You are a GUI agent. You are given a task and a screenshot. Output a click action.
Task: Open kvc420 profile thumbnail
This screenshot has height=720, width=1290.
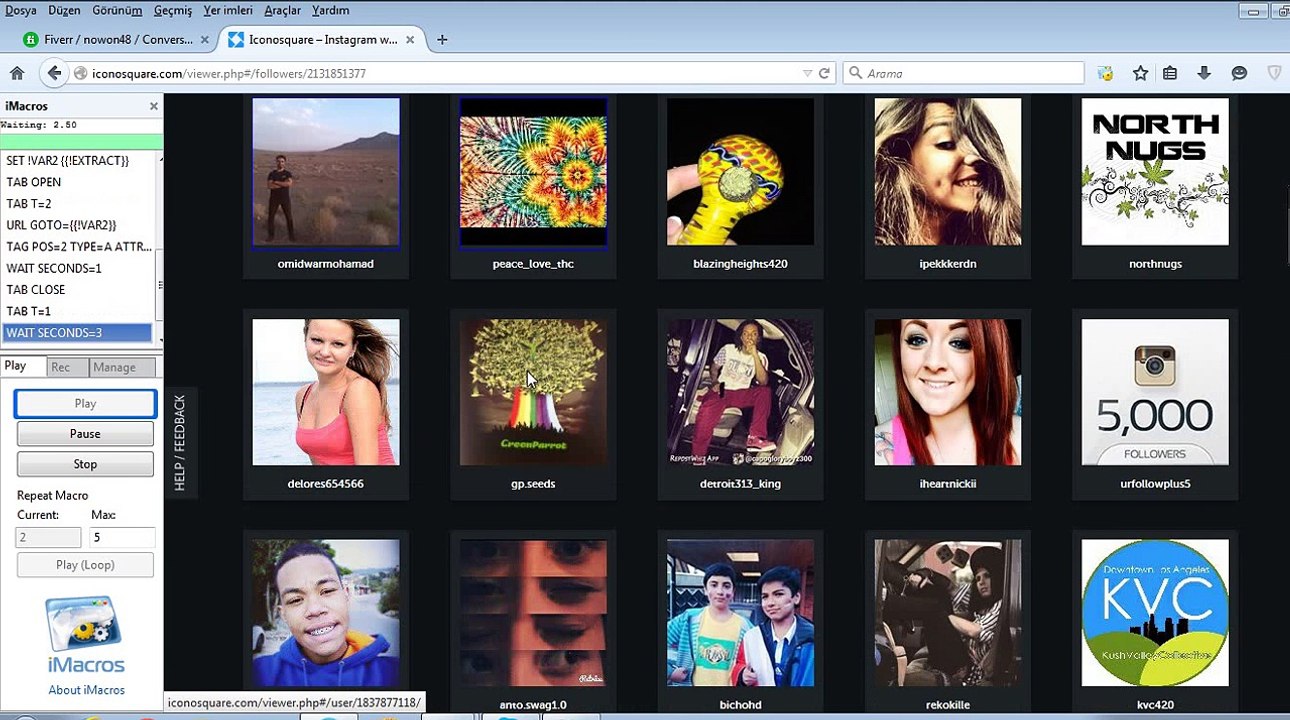1155,613
